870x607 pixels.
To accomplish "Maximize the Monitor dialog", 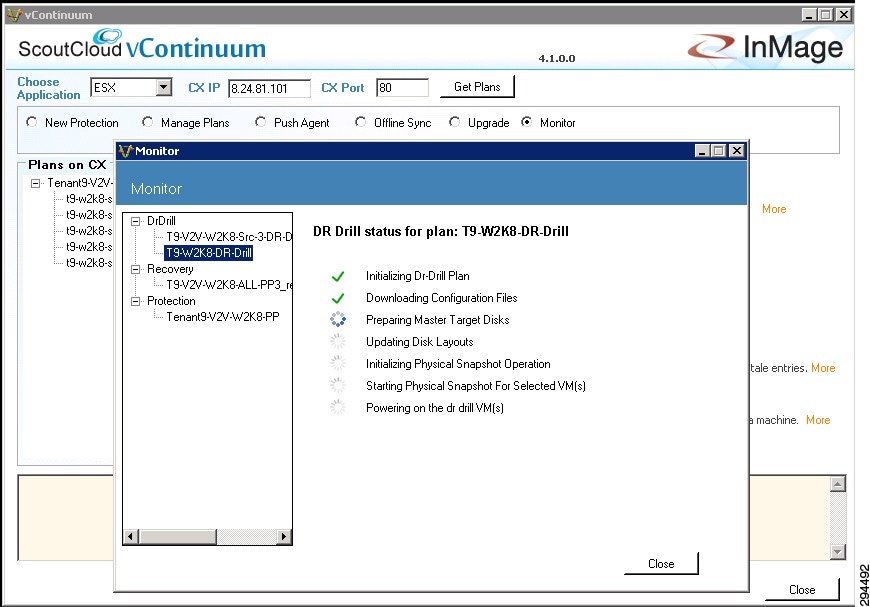I will coord(719,151).
